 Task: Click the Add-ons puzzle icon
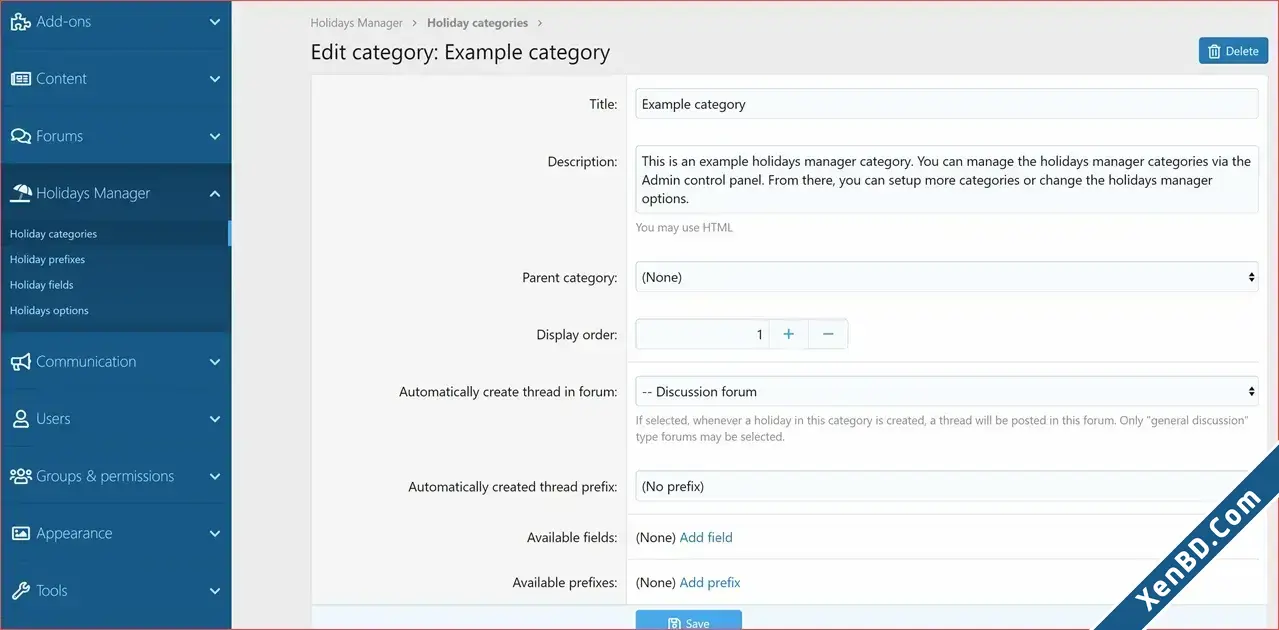tap(20, 21)
